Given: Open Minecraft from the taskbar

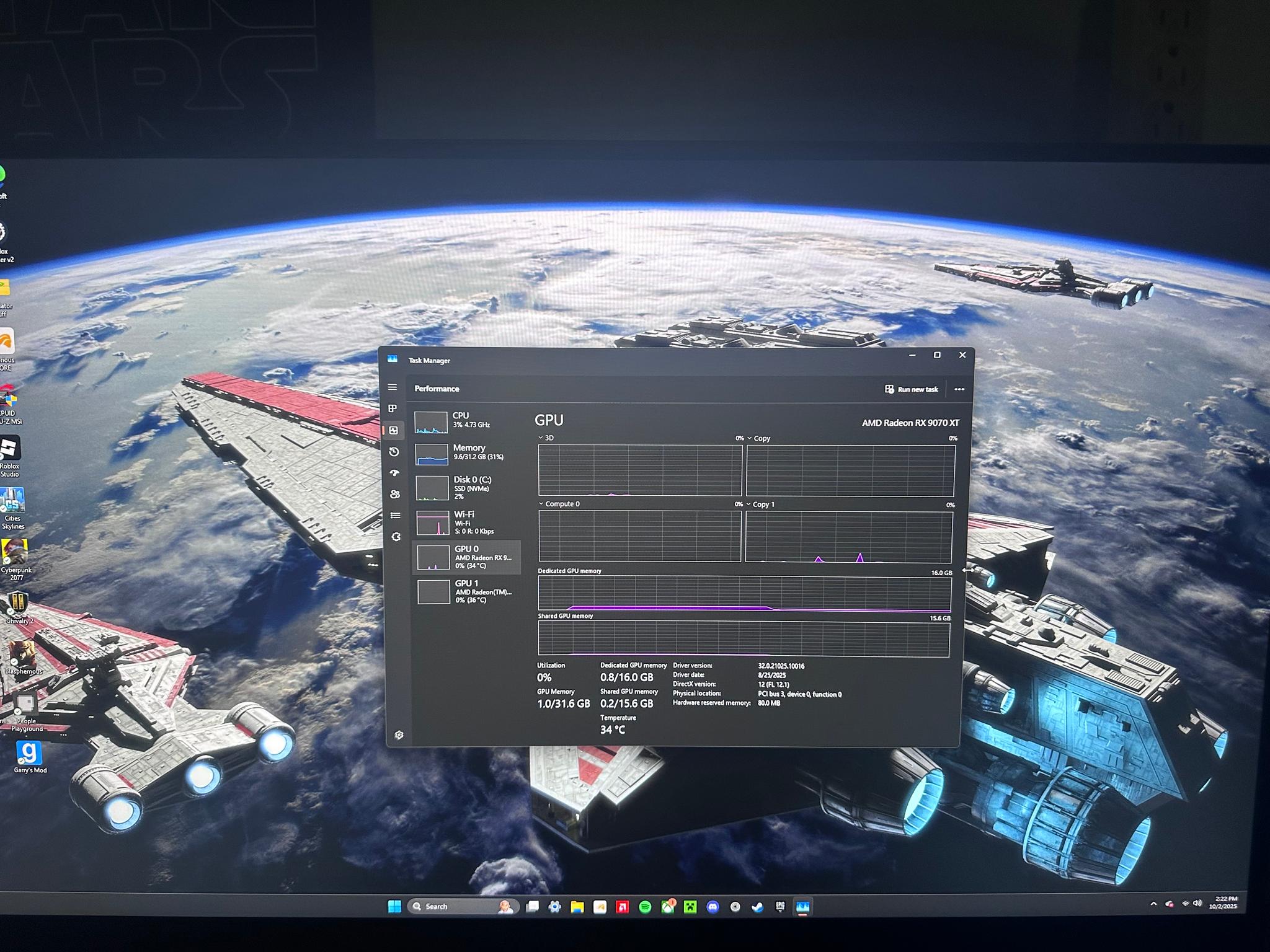Looking at the screenshot, I should [x=690, y=907].
